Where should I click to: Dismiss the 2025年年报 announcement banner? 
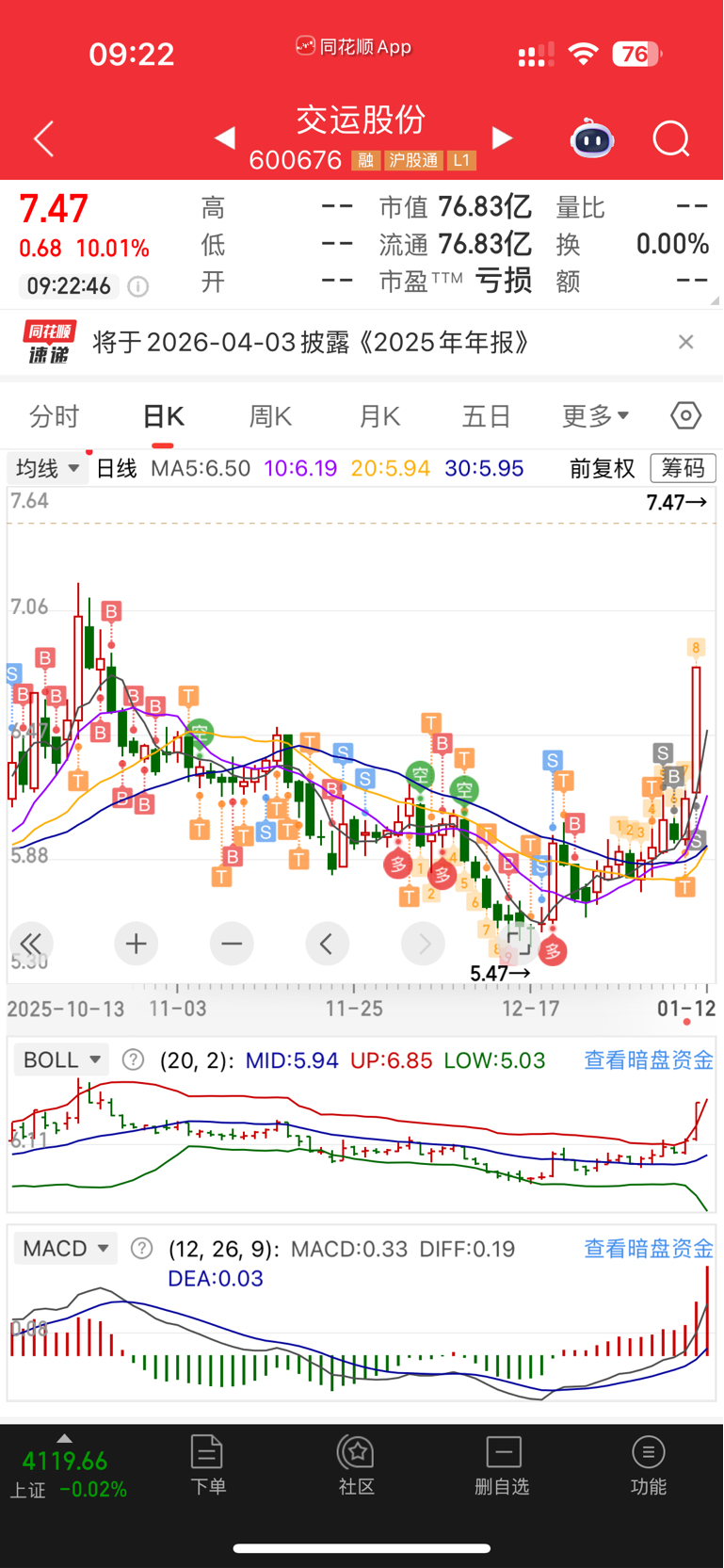tap(686, 342)
